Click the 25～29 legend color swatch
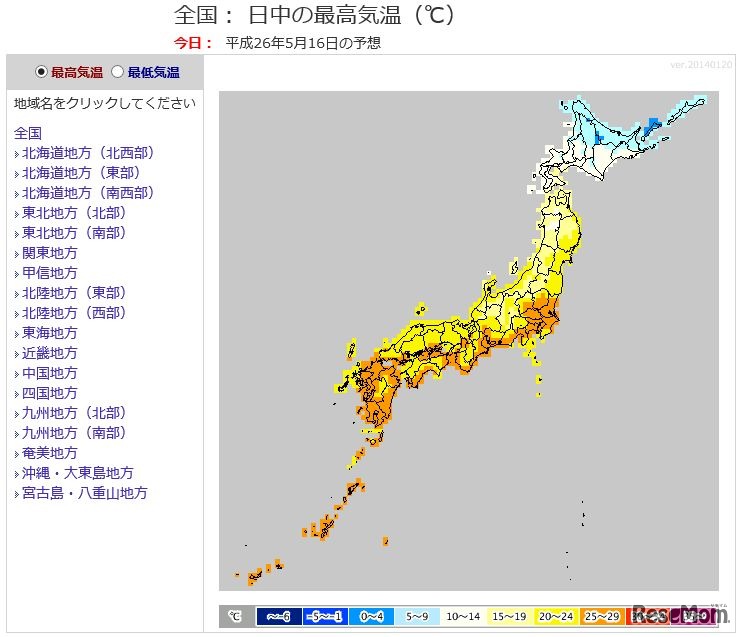This screenshot has height=637, width=743. 602,617
